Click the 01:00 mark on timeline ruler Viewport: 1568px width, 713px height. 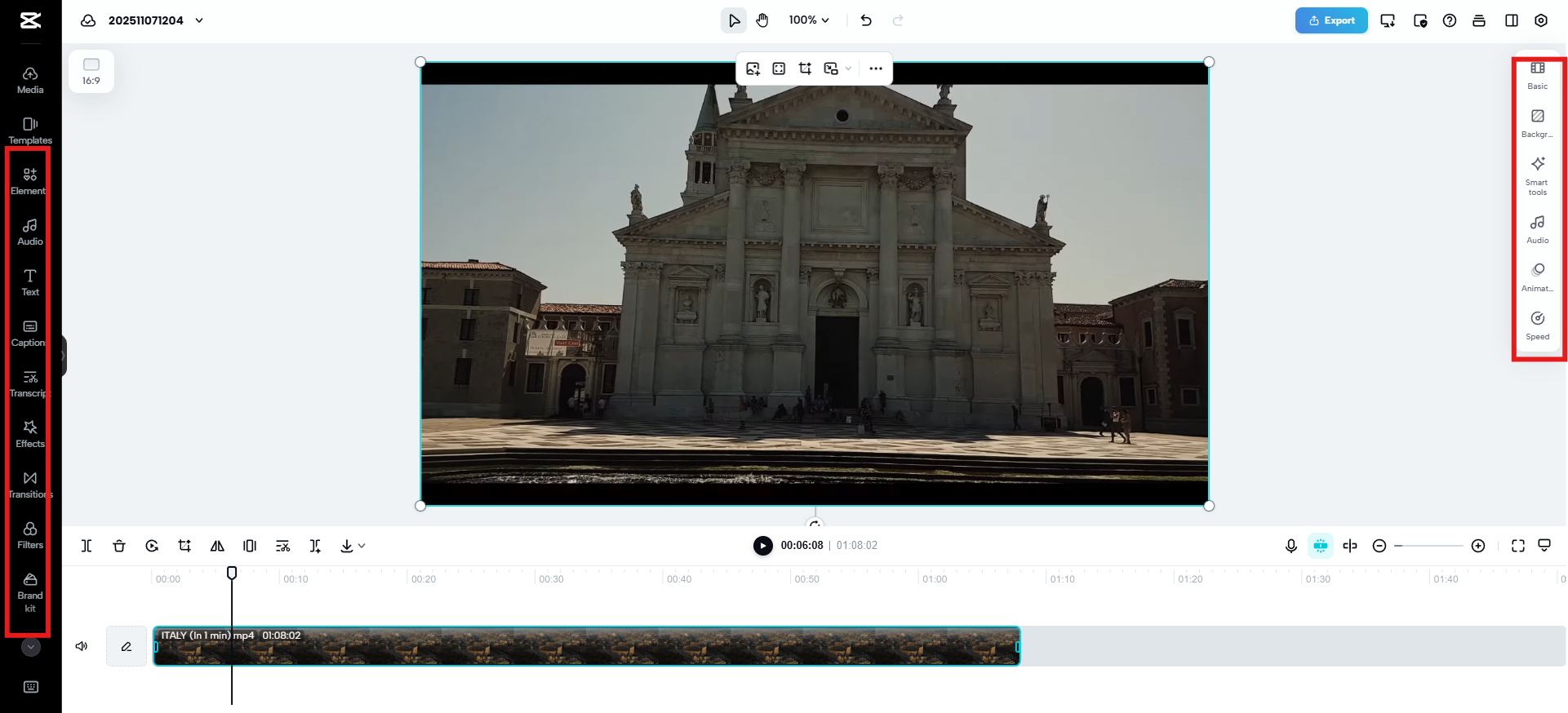coord(935,579)
